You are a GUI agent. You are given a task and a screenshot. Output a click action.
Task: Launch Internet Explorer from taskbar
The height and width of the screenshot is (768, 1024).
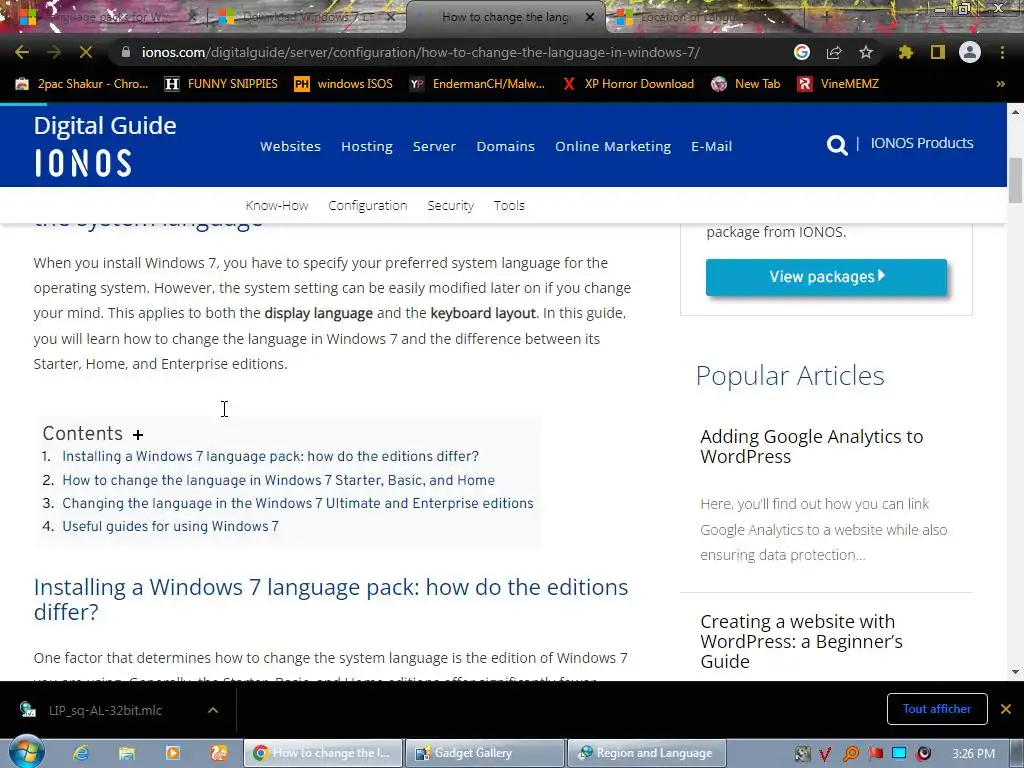pos(80,753)
